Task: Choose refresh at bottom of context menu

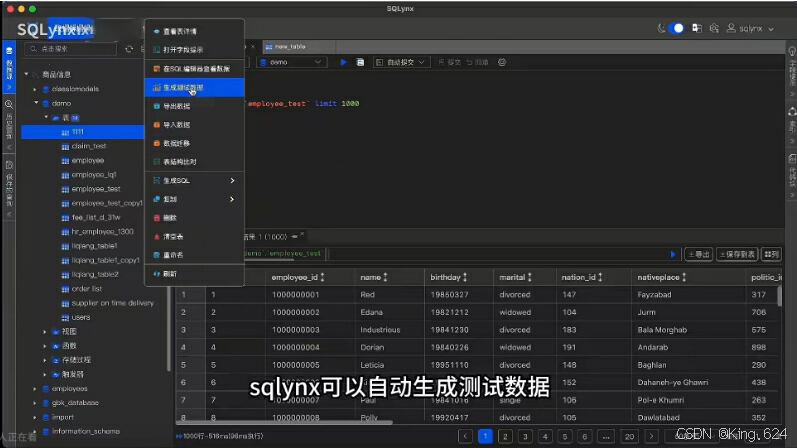Action: click(194, 274)
